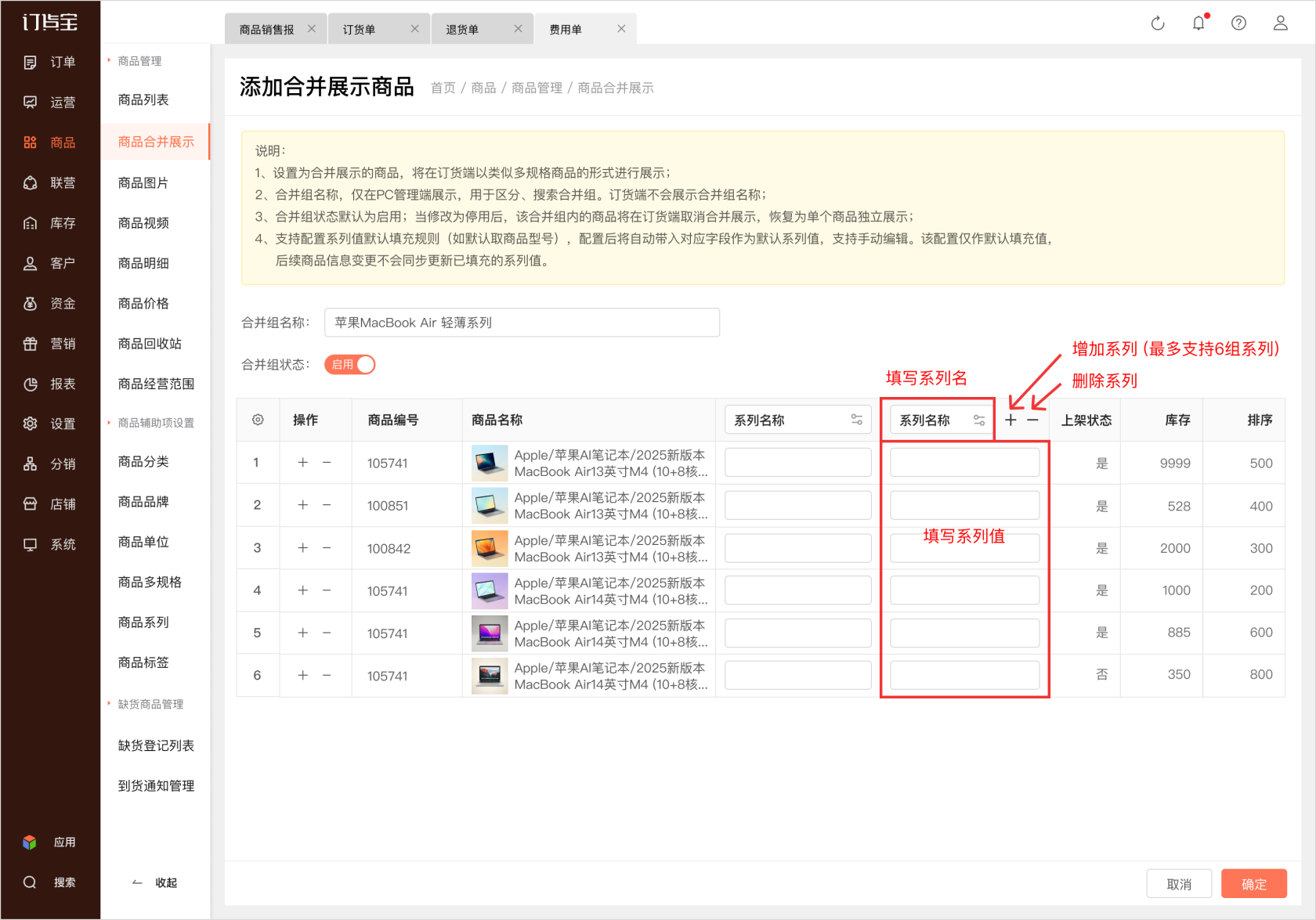The image size is (1316, 920).
Task: Open the user account icon
Action: [x=1280, y=23]
